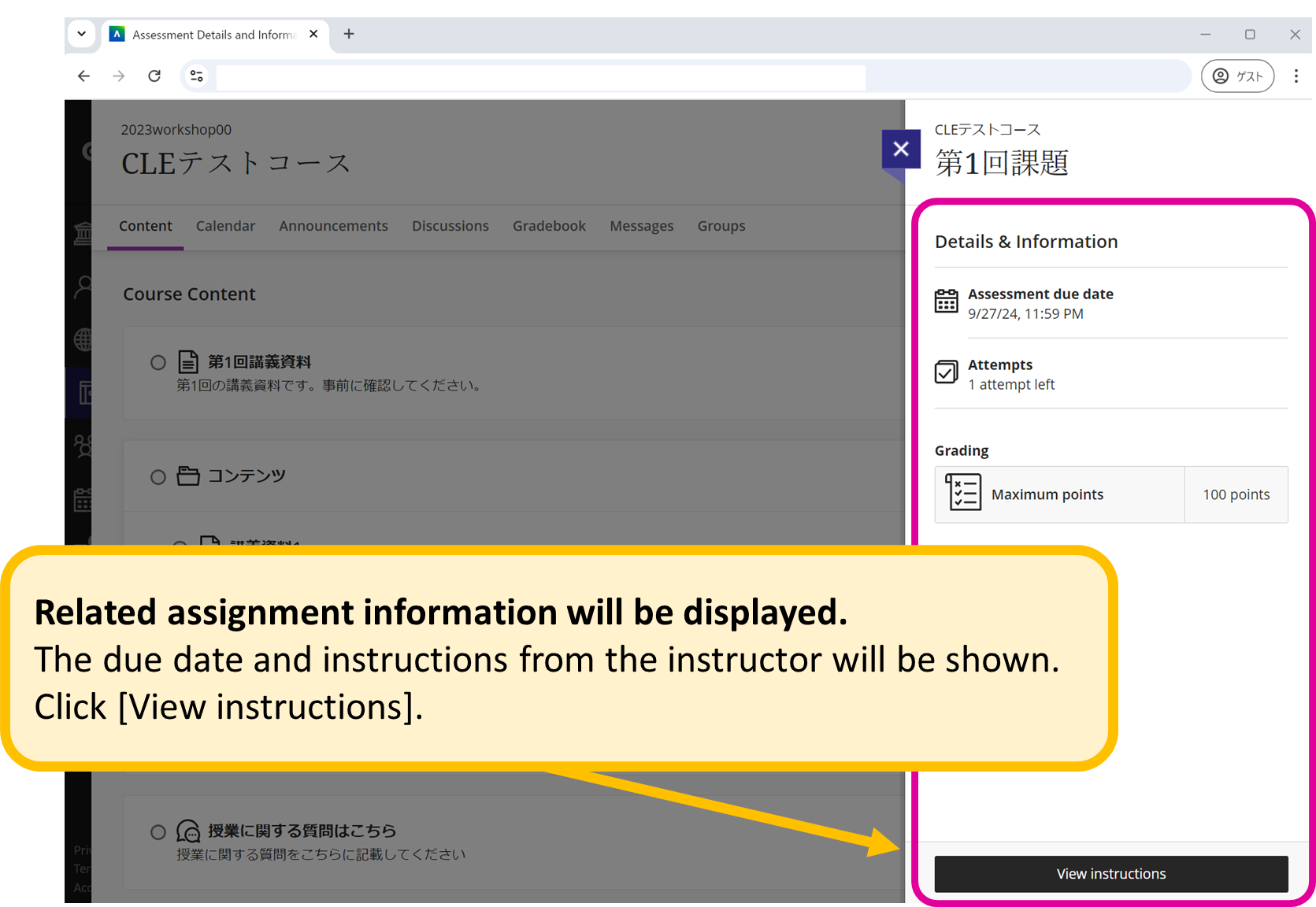Click the globe icon for organizations
Image resolution: width=1316 pixels, height=907 pixels.
click(x=83, y=340)
